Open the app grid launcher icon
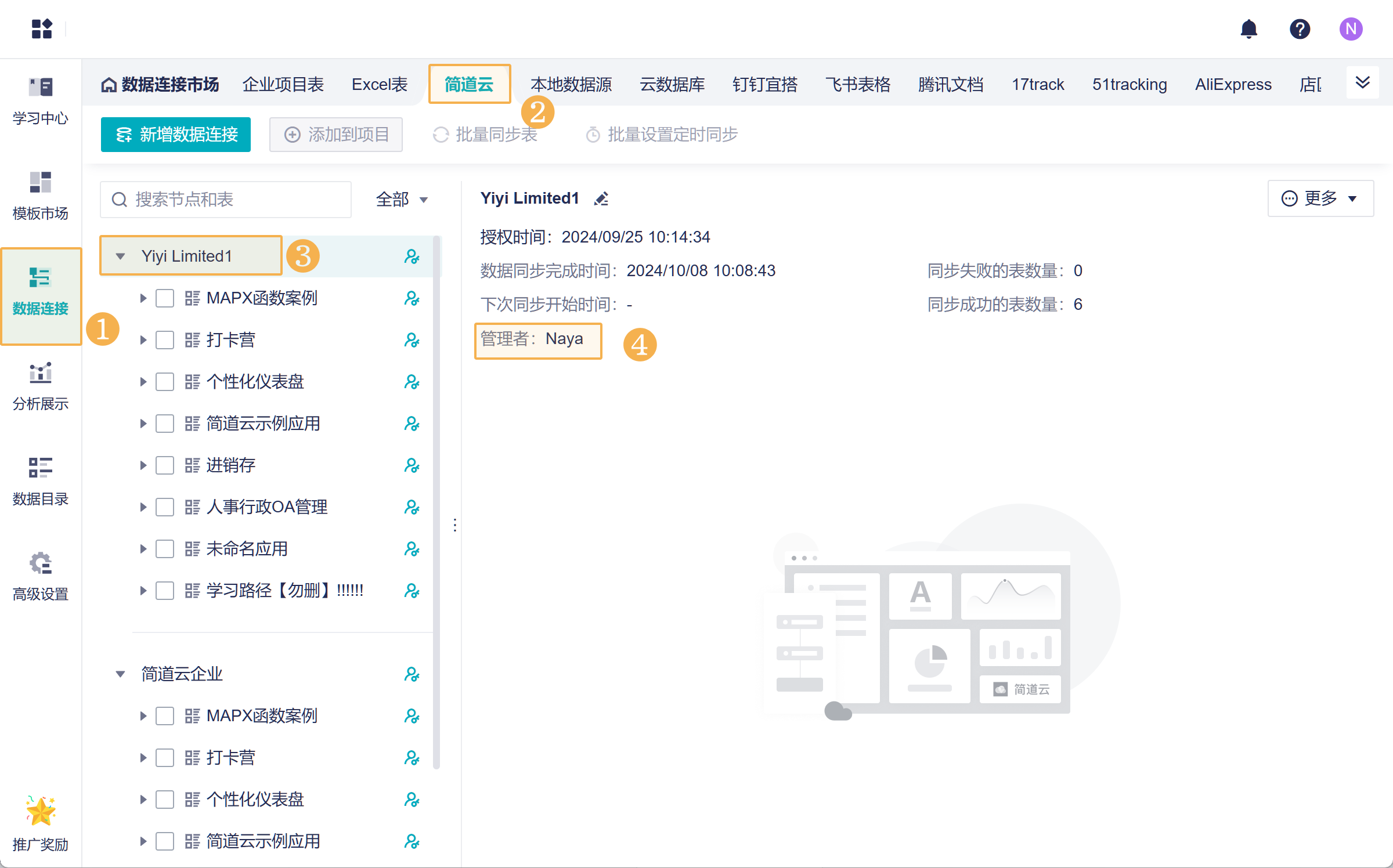The image size is (1393, 868). (x=42, y=28)
